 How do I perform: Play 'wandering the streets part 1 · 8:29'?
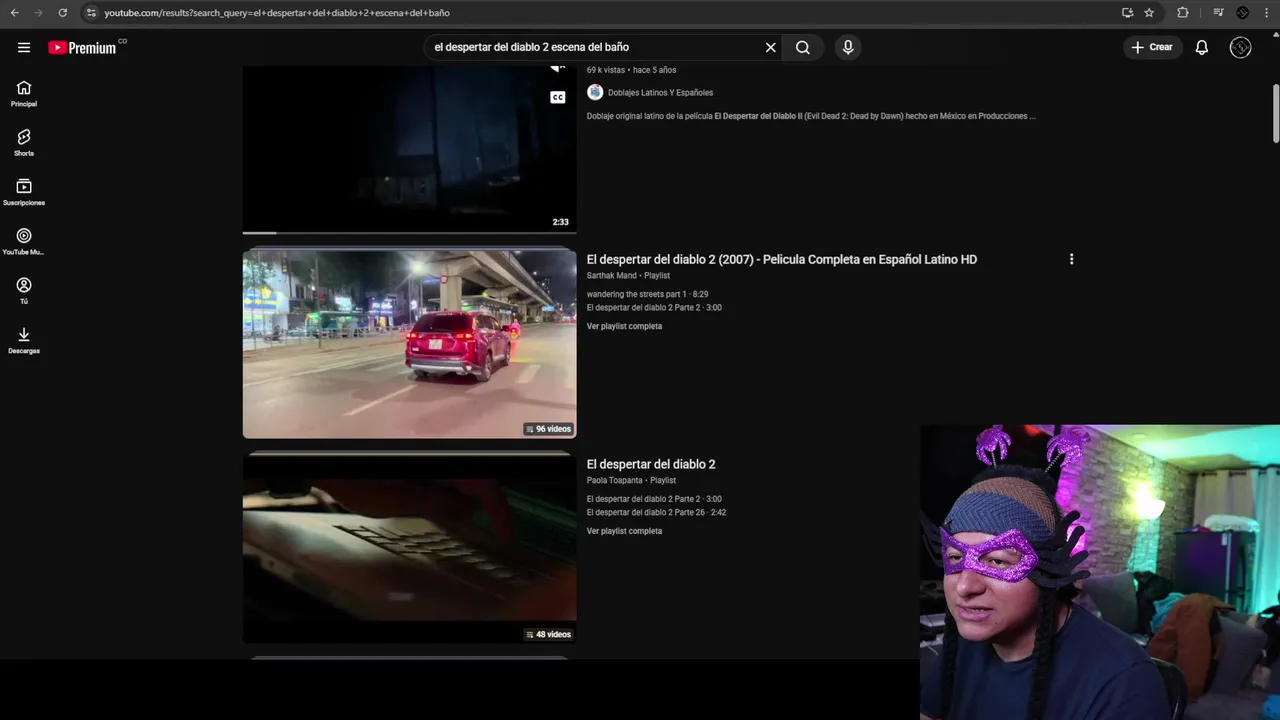coord(647,295)
